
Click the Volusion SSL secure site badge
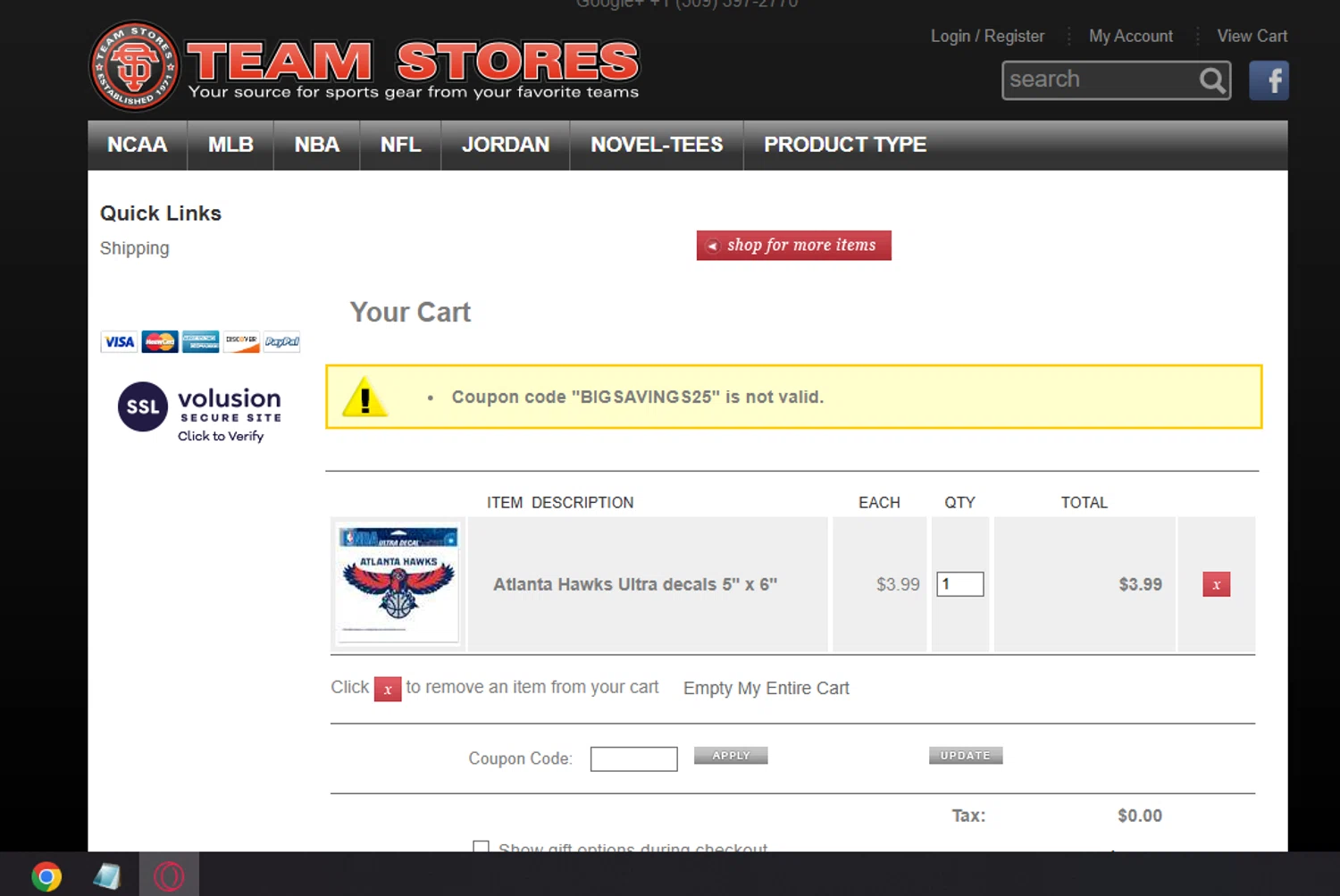coord(200,412)
